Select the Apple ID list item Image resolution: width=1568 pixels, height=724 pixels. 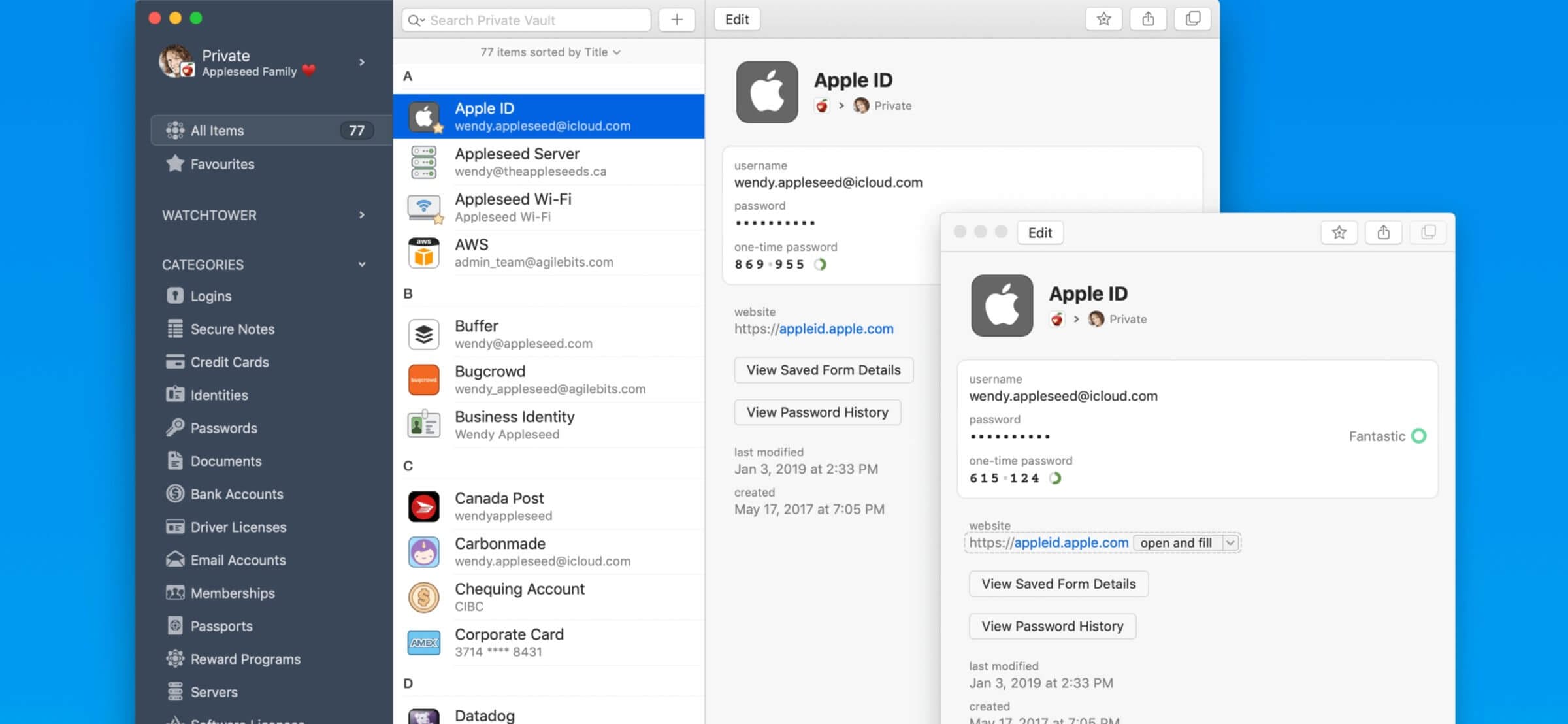[x=549, y=116]
